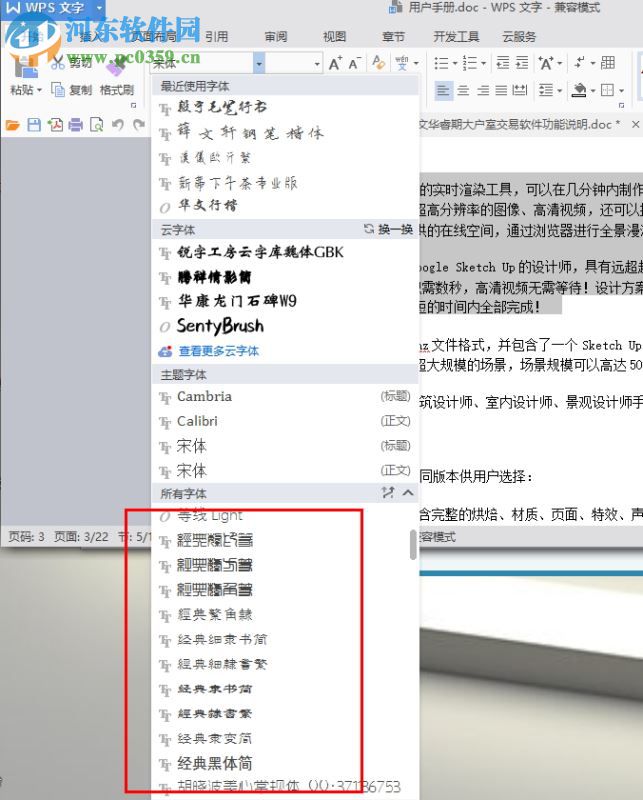This screenshot has height=800, width=643.
Task: Export to PDF icon
Action: pyautogui.click(x=55, y=124)
